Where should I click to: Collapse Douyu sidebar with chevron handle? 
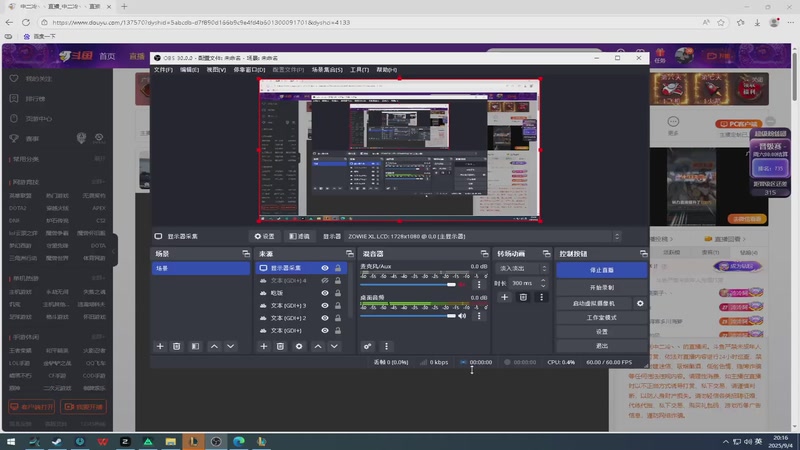point(114,251)
